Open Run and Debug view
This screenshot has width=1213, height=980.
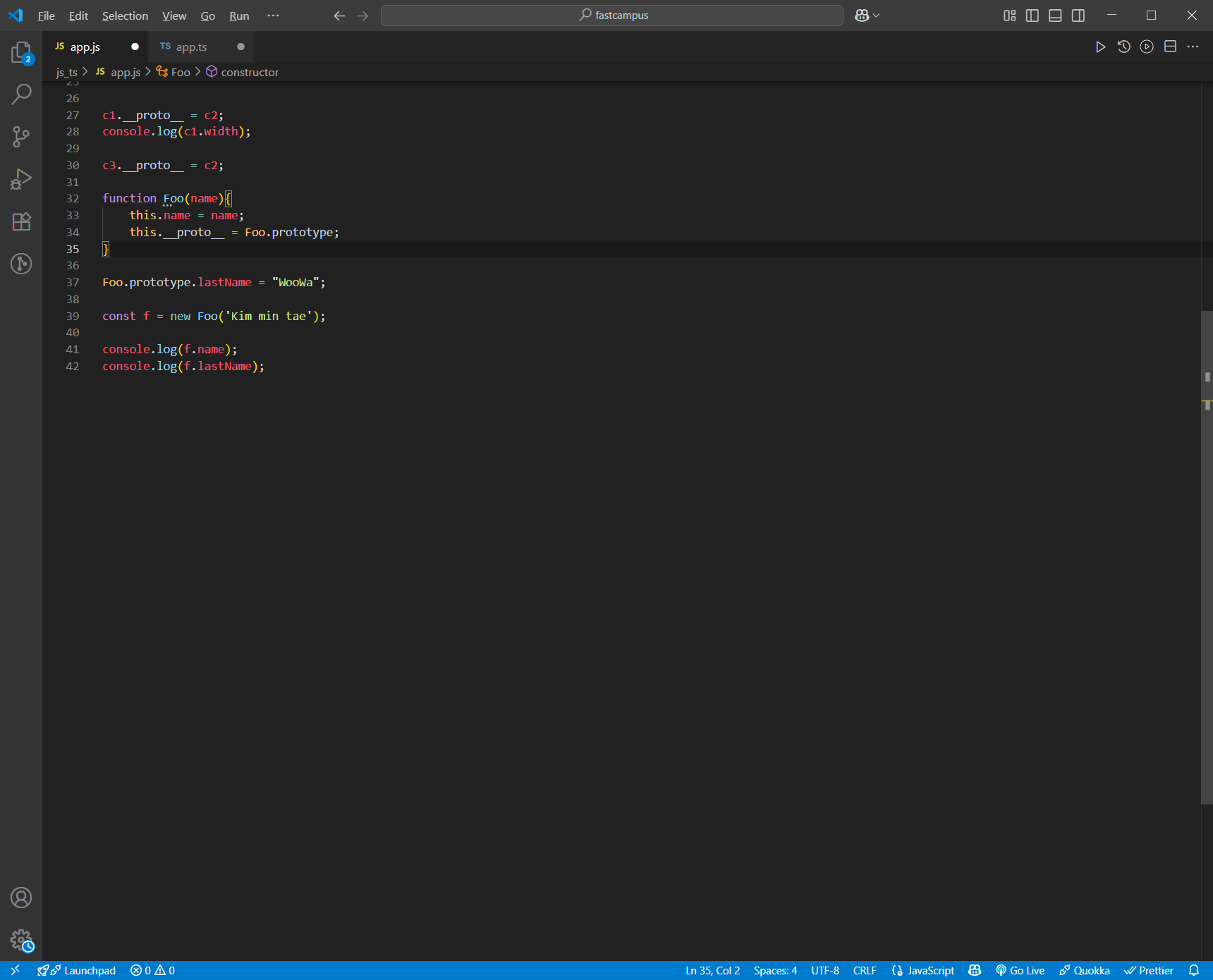click(21, 179)
